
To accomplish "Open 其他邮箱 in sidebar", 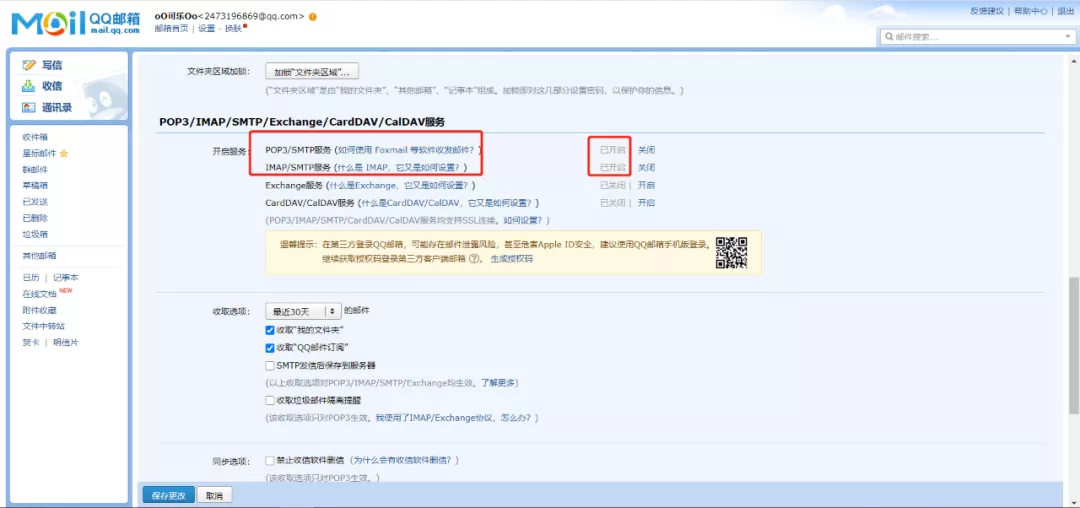I will pyautogui.click(x=39, y=255).
